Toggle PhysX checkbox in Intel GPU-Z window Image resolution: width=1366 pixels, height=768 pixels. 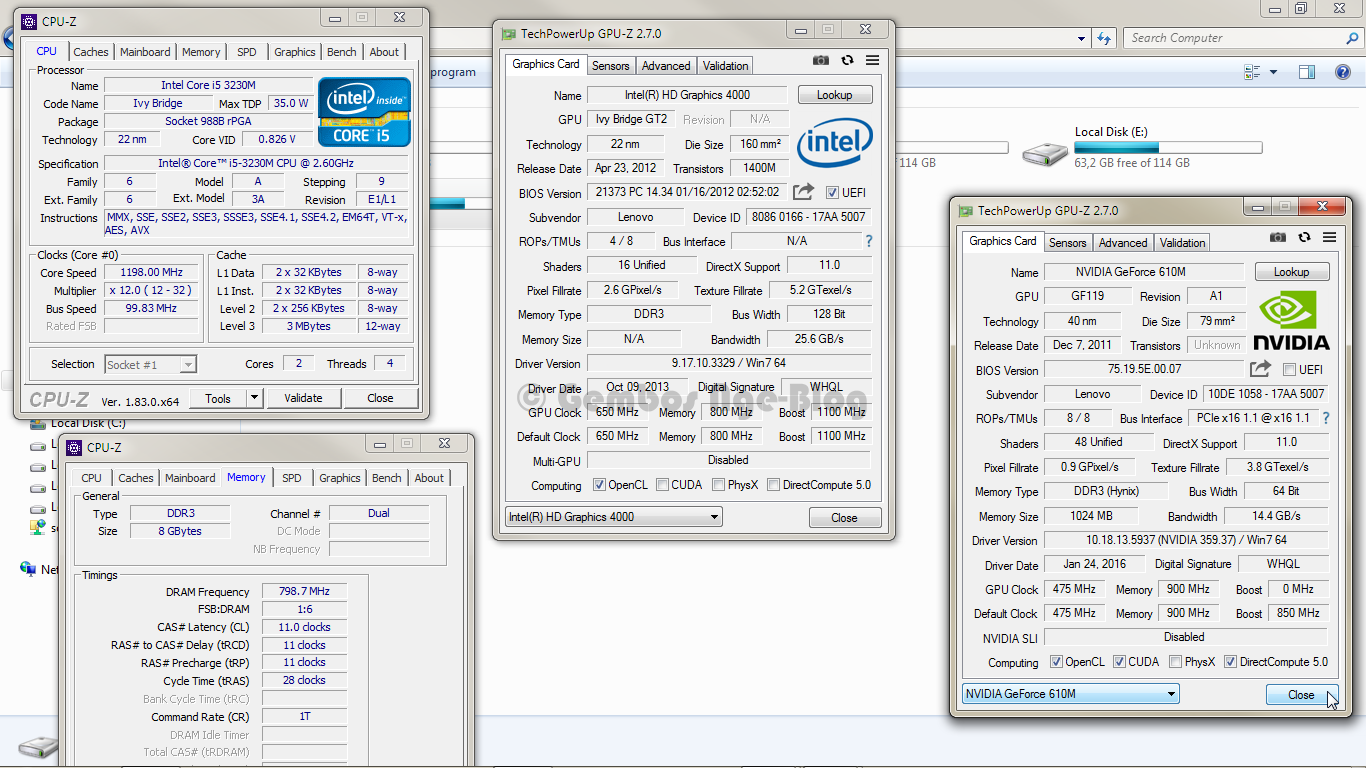pos(719,485)
